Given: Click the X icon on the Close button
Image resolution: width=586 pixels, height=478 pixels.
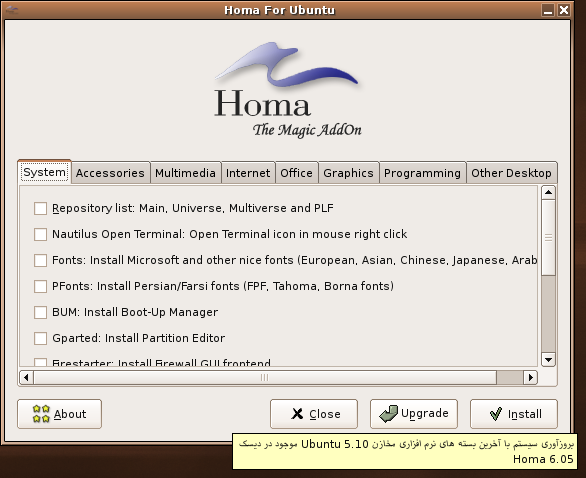Looking at the screenshot, I should (x=297, y=414).
